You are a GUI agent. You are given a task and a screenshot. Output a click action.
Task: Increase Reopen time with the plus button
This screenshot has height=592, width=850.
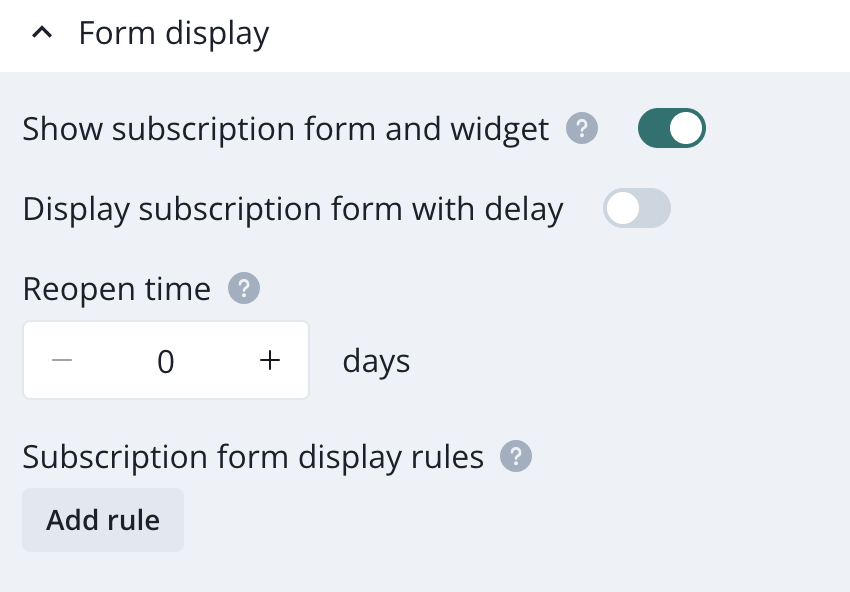point(269,361)
